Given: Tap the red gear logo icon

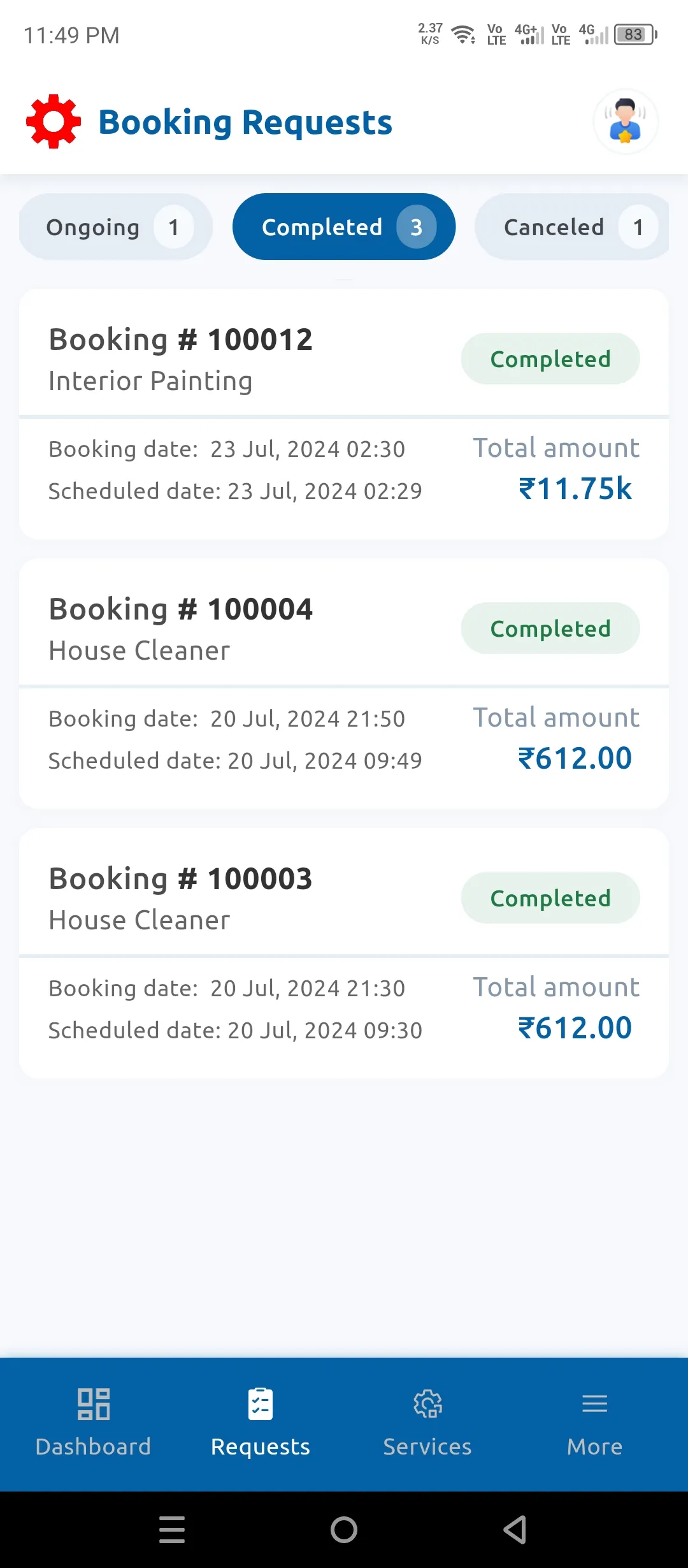Looking at the screenshot, I should click(x=54, y=122).
